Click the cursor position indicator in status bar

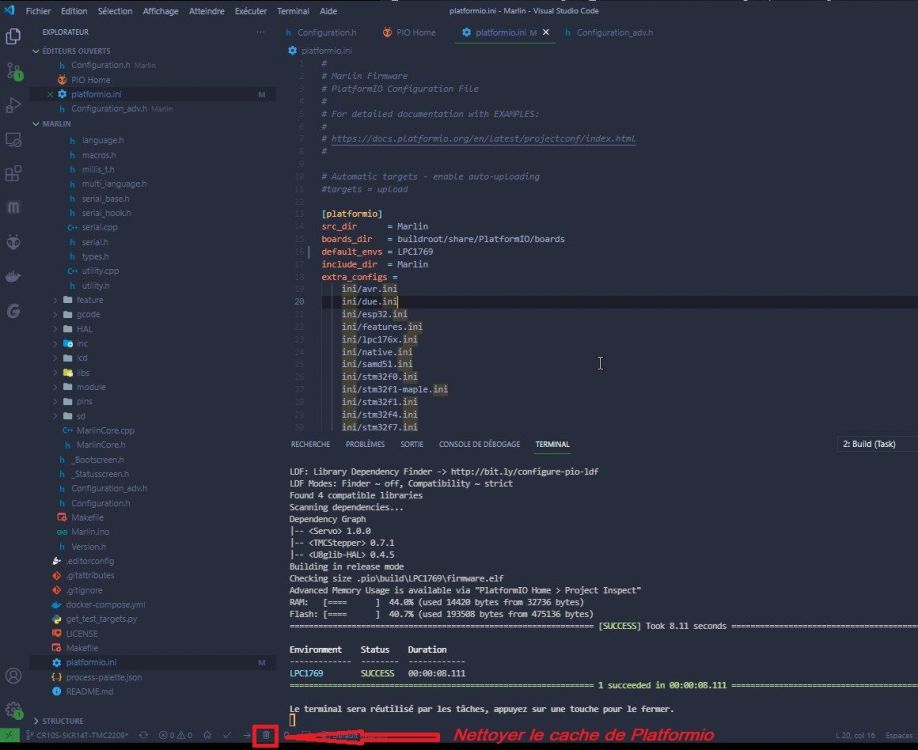click(x=855, y=735)
